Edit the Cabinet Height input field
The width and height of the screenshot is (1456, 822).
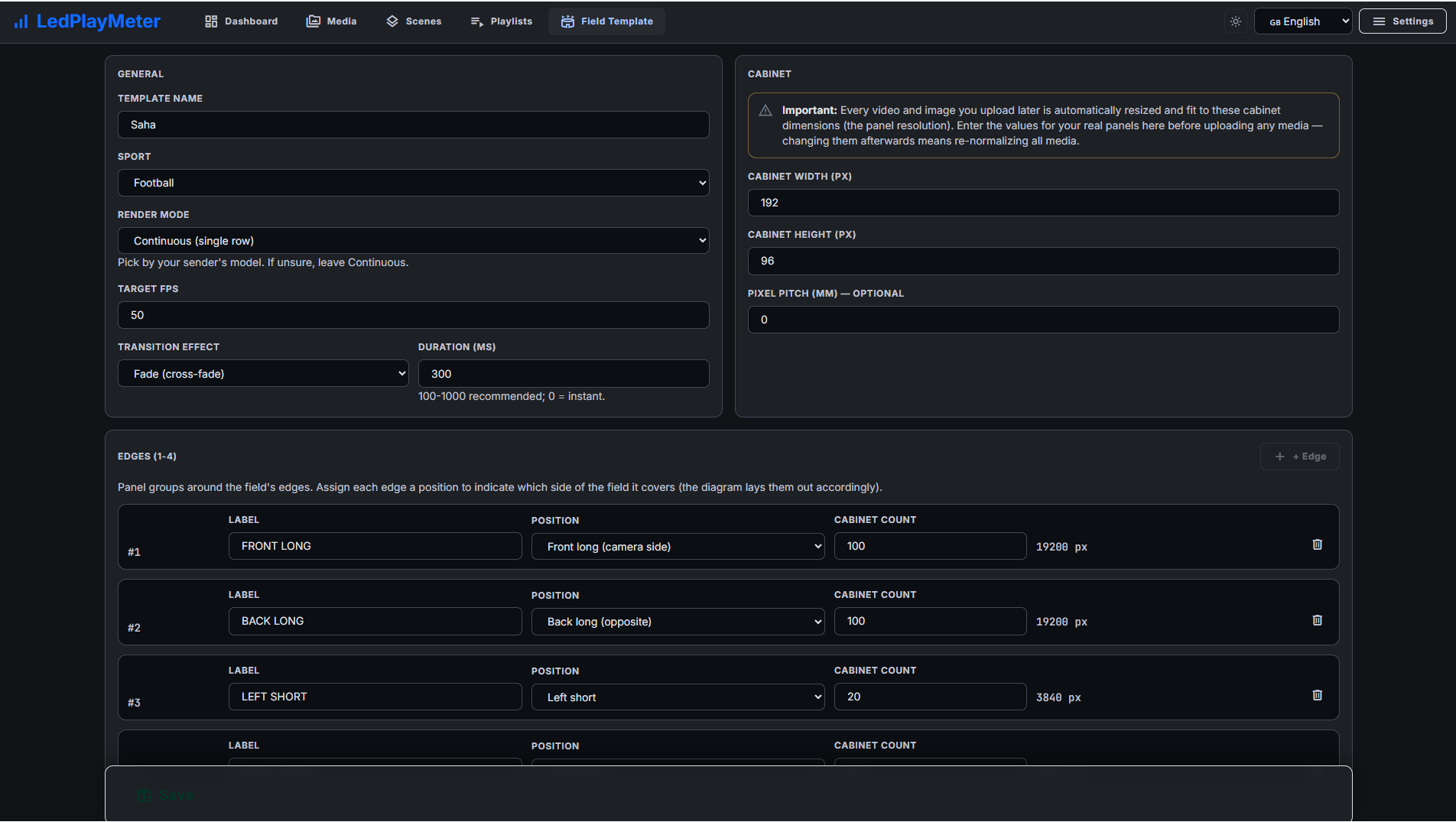tap(1044, 261)
